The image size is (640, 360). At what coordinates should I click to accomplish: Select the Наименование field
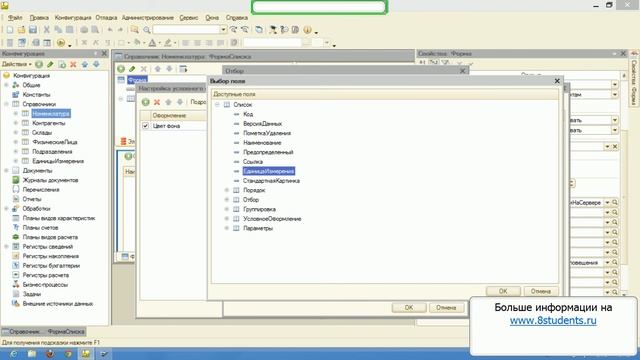pos(262,143)
